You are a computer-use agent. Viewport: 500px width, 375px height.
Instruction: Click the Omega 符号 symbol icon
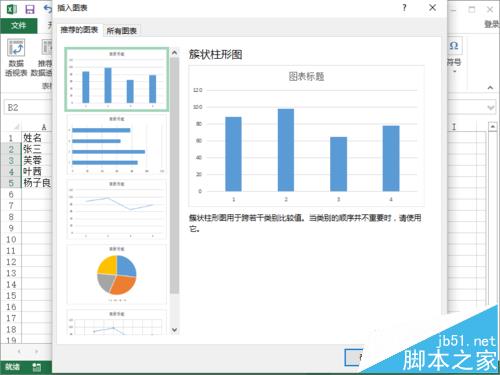click(x=454, y=46)
